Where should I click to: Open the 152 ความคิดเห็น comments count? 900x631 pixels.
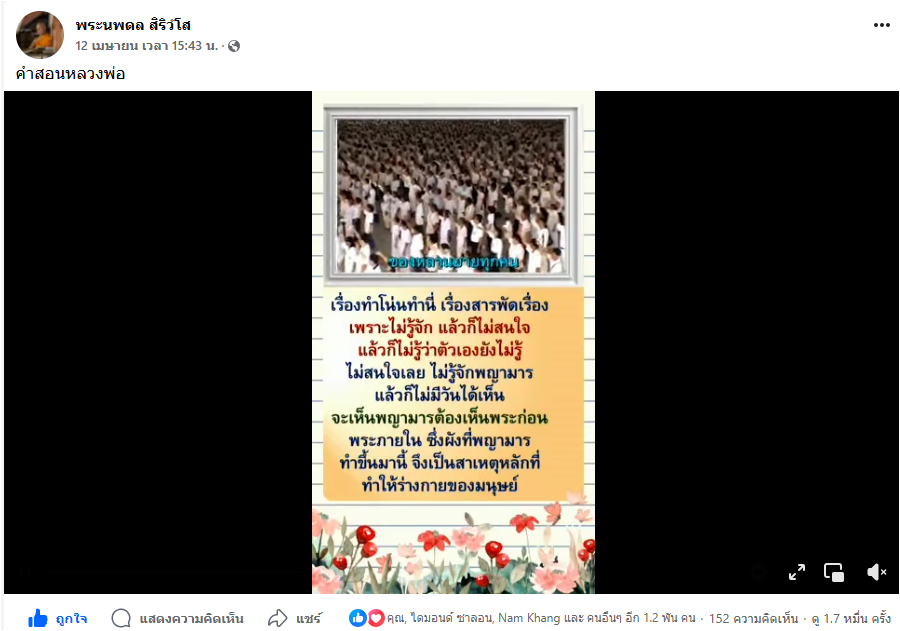coord(753,618)
